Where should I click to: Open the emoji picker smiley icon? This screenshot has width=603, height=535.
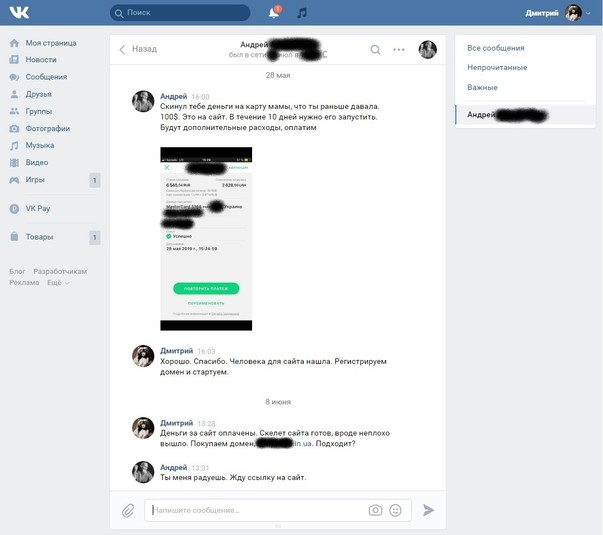click(x=395, y=510)
